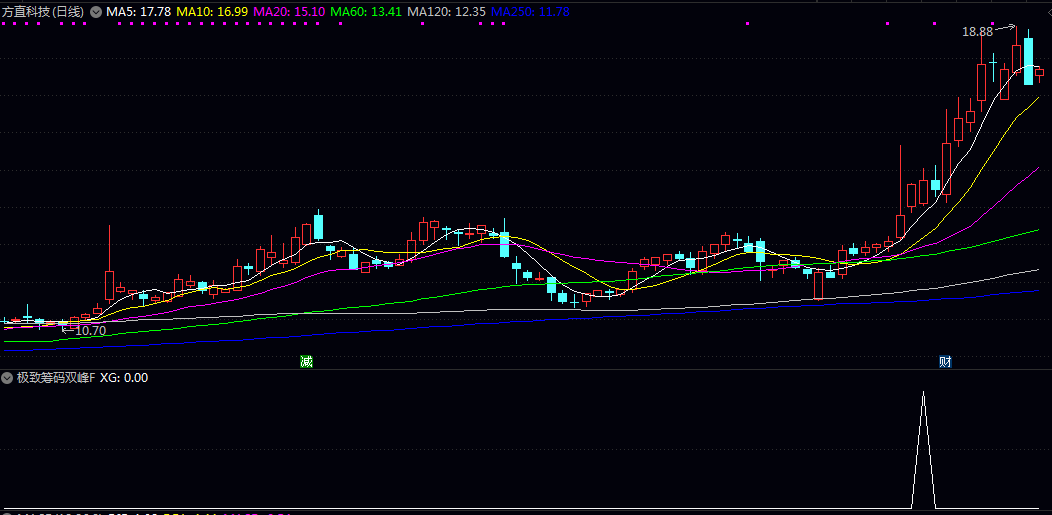
Task: Open the main chart indicator dropdown arrow
Action: (96, 11)
